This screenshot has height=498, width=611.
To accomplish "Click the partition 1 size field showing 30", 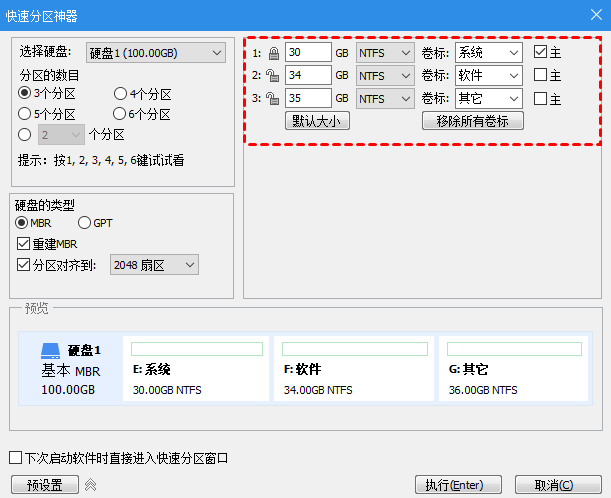I will (307, 52).
